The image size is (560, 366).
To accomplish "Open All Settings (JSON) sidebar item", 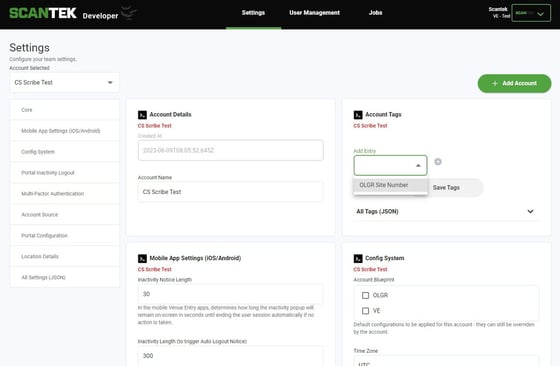I will (65, 277).
